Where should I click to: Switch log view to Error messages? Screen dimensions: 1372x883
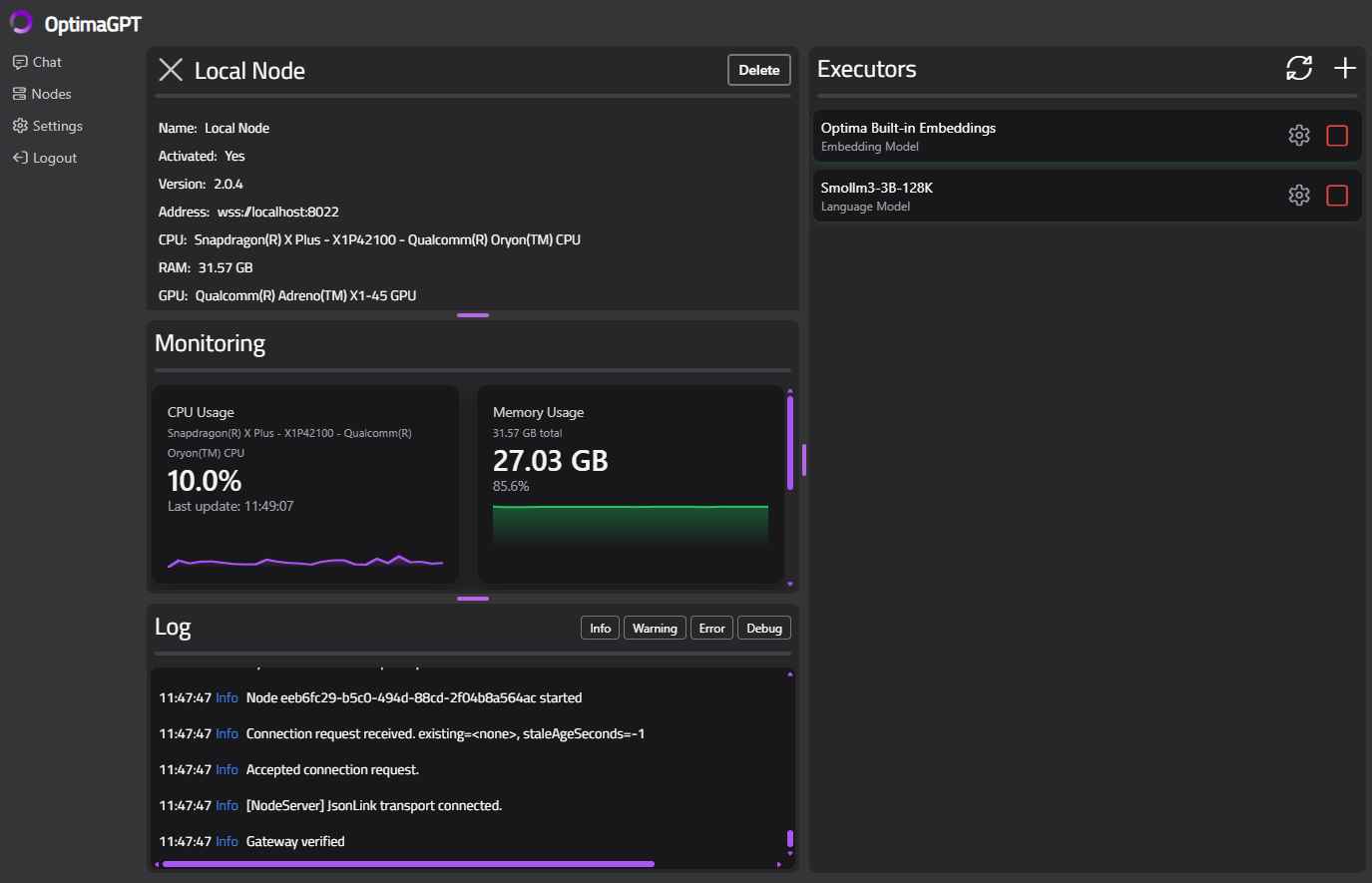pos(711,628)
